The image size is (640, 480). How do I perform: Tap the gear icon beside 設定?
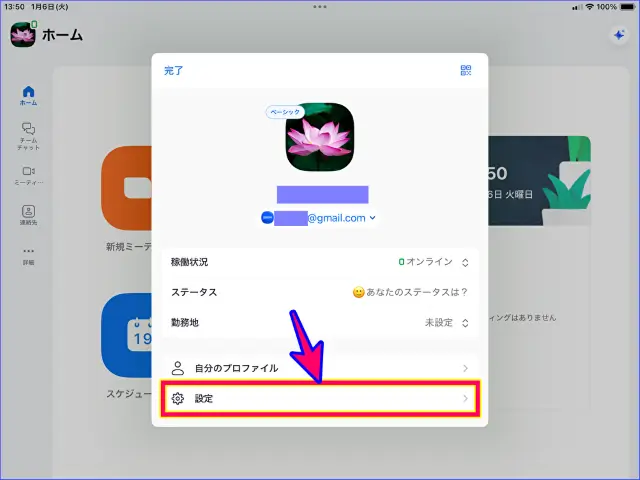coord(178,398)
